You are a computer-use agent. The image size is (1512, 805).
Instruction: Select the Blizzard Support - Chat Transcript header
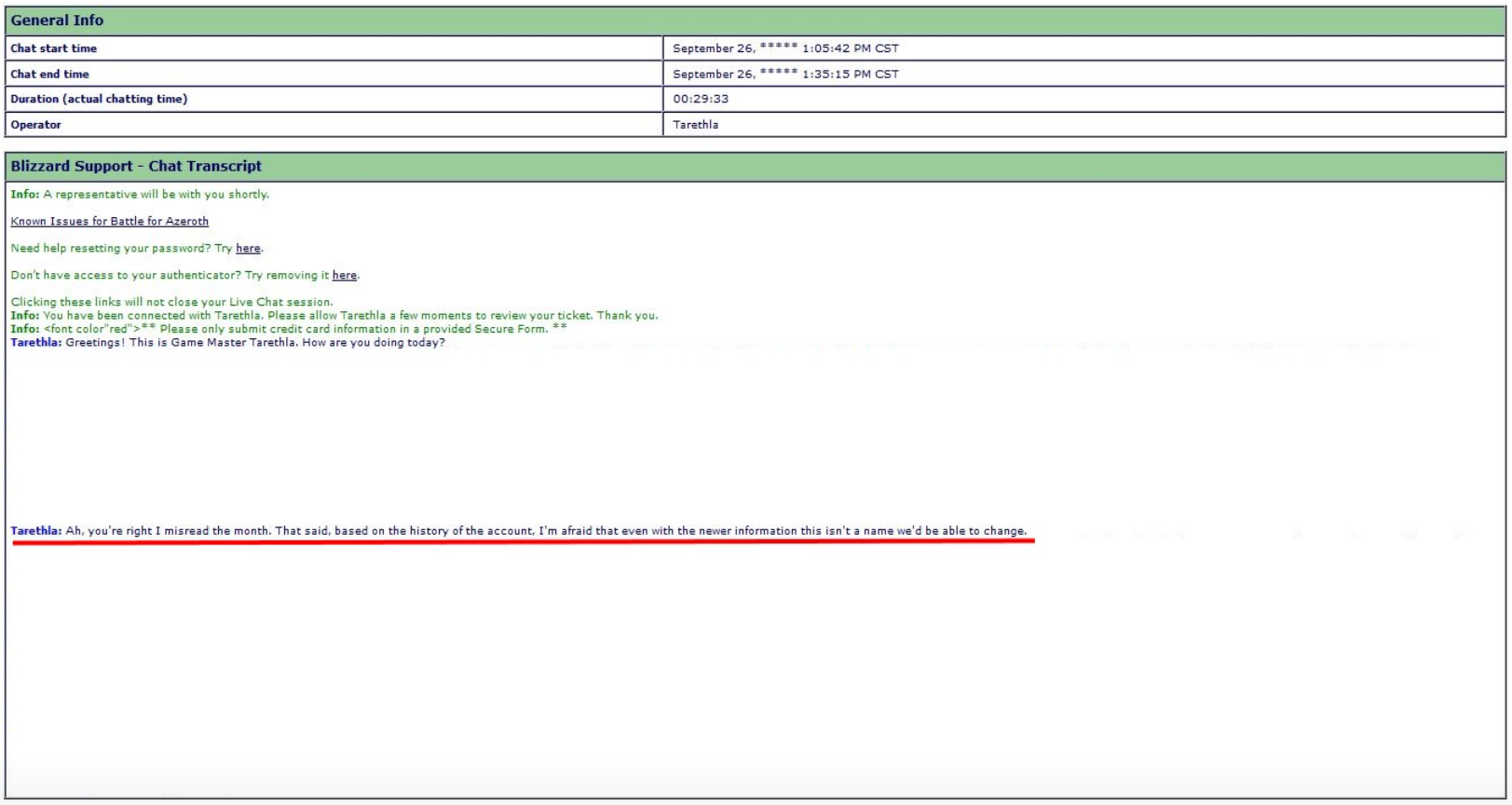pyautogui.click(x=756, y=167)
